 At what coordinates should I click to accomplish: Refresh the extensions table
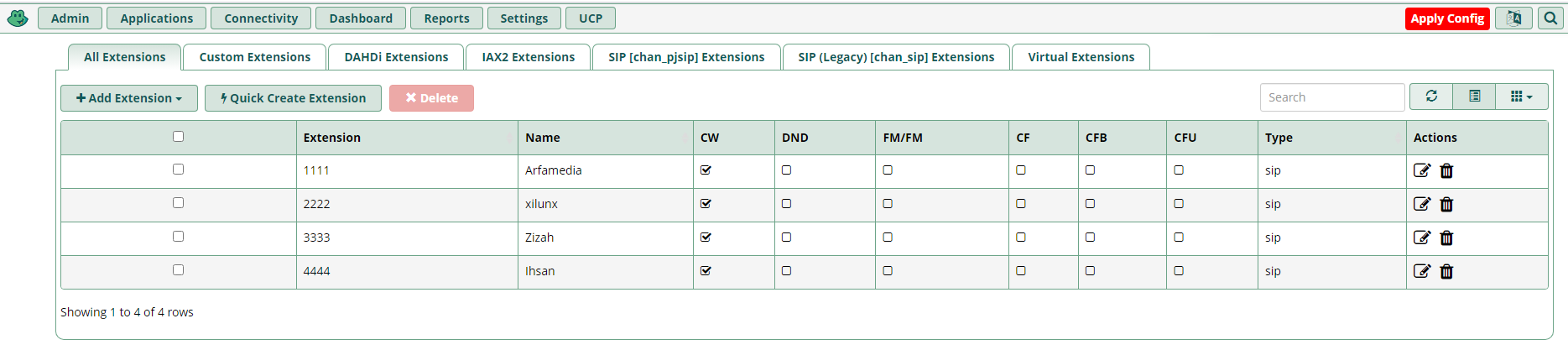click(x=1431, y=97)
